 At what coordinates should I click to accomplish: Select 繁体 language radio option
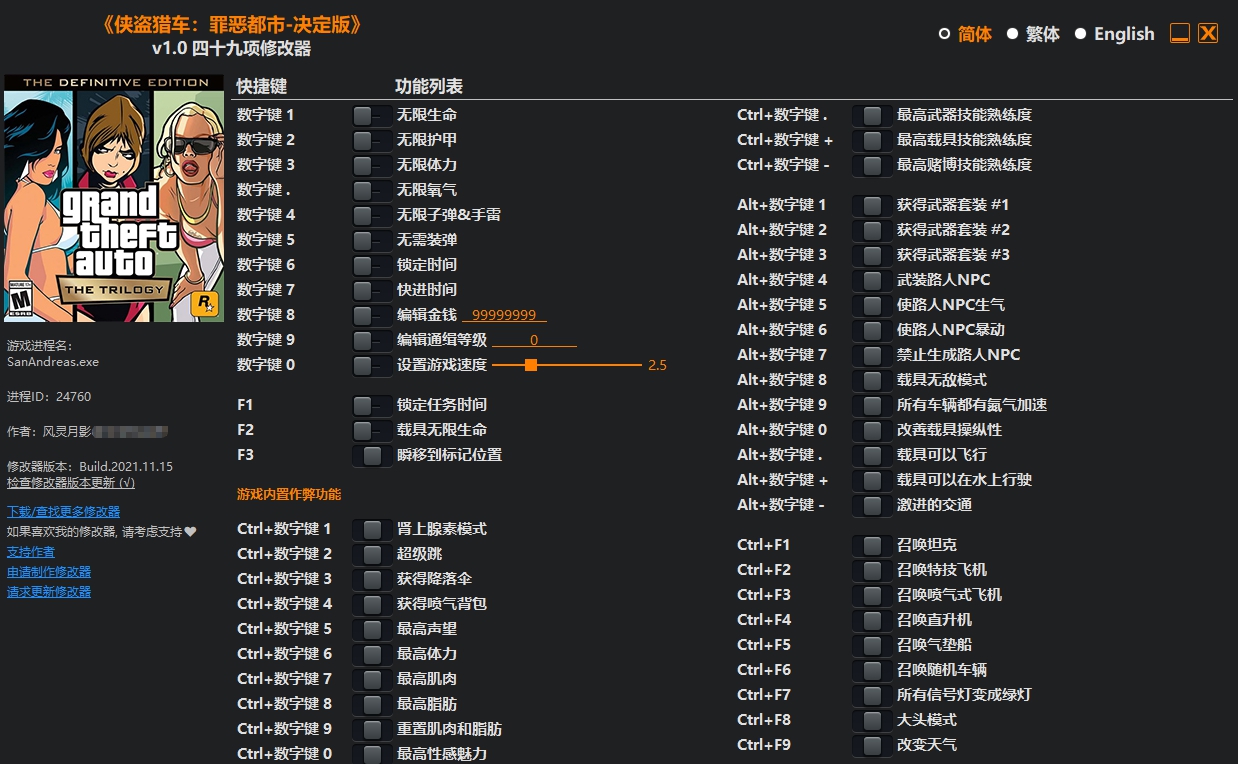click(1012, 34)
